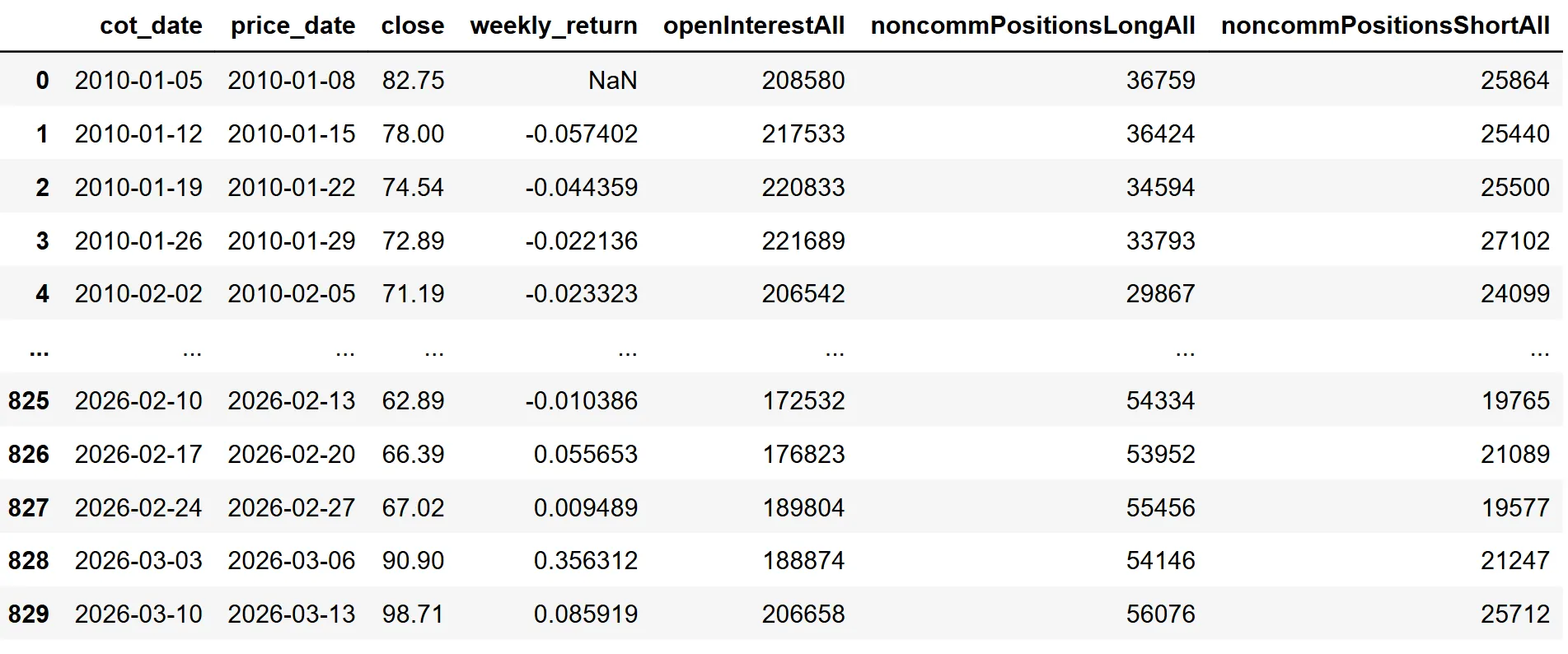Click noncommPositionsShortAll value 27102
This screenshot has height=654, width=1568.
coord(1514,241)
